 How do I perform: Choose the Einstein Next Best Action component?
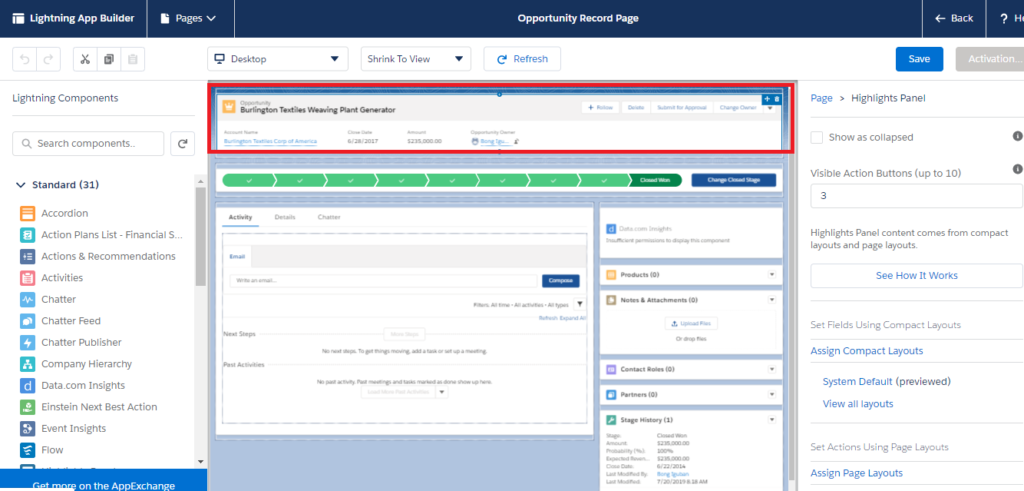pyautogui.click(x=99, y=407)
